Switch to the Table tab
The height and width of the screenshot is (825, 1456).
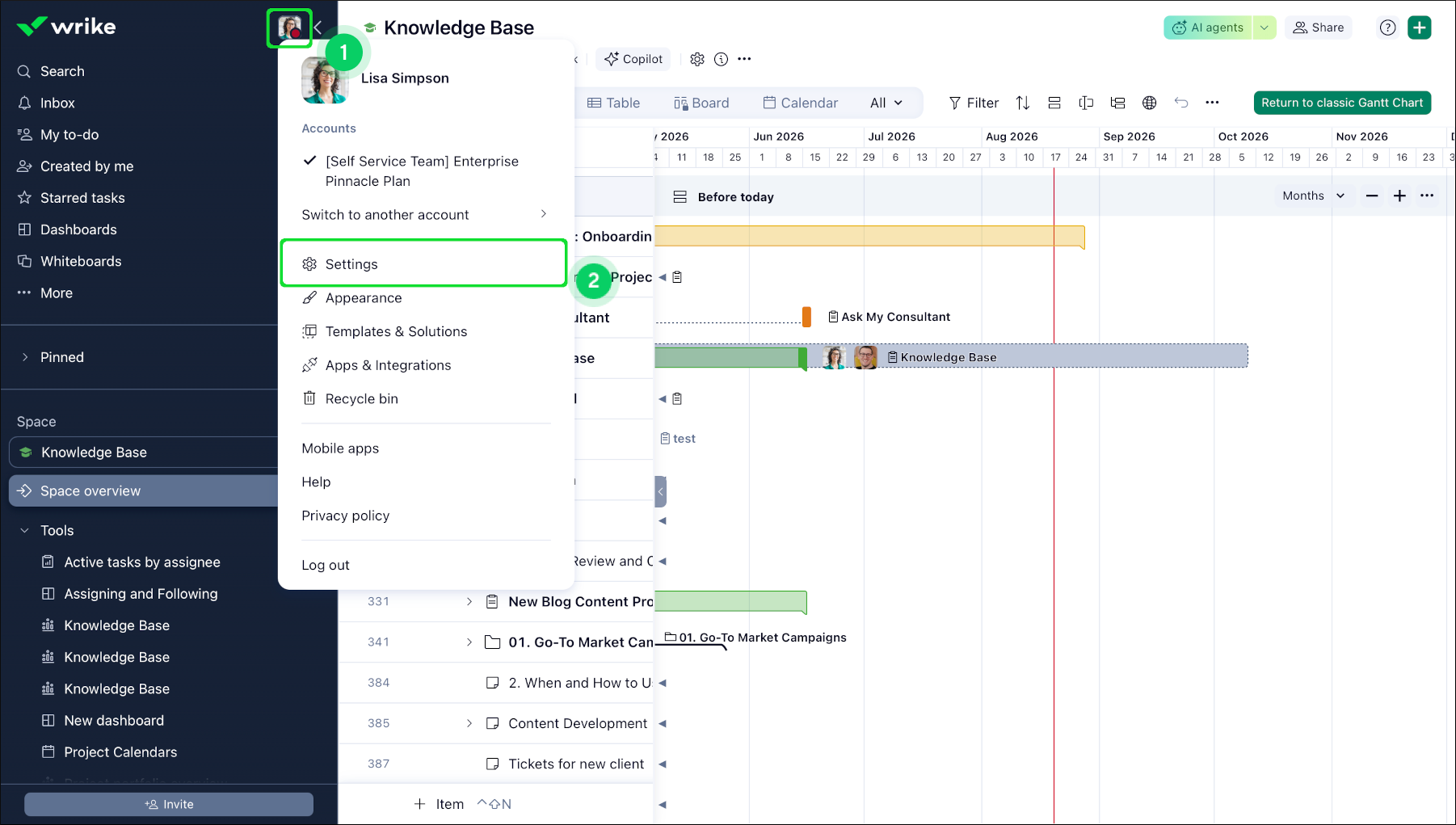click(x=614, y=103)
